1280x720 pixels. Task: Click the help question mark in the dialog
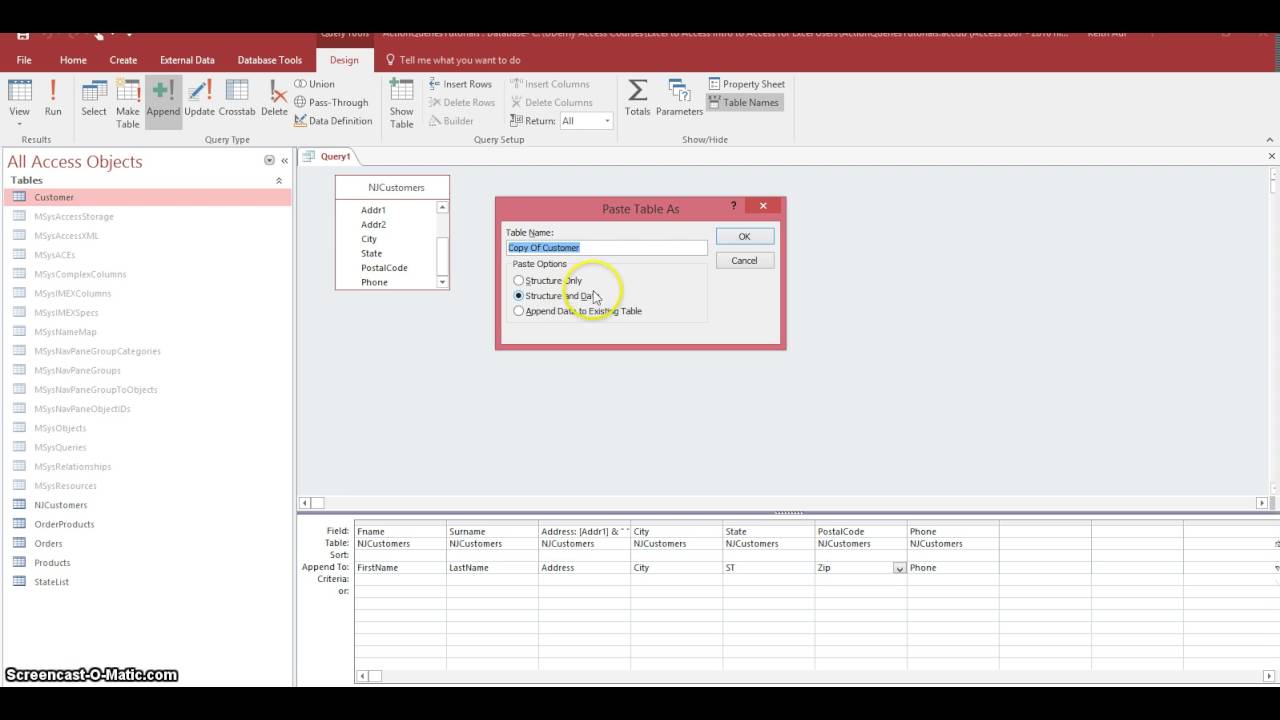[x=733, y=206]
